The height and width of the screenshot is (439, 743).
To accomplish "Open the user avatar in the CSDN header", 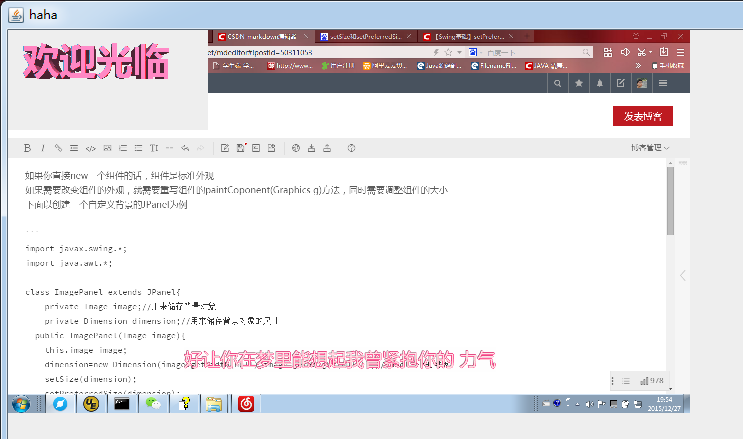I will pos(642,83).
